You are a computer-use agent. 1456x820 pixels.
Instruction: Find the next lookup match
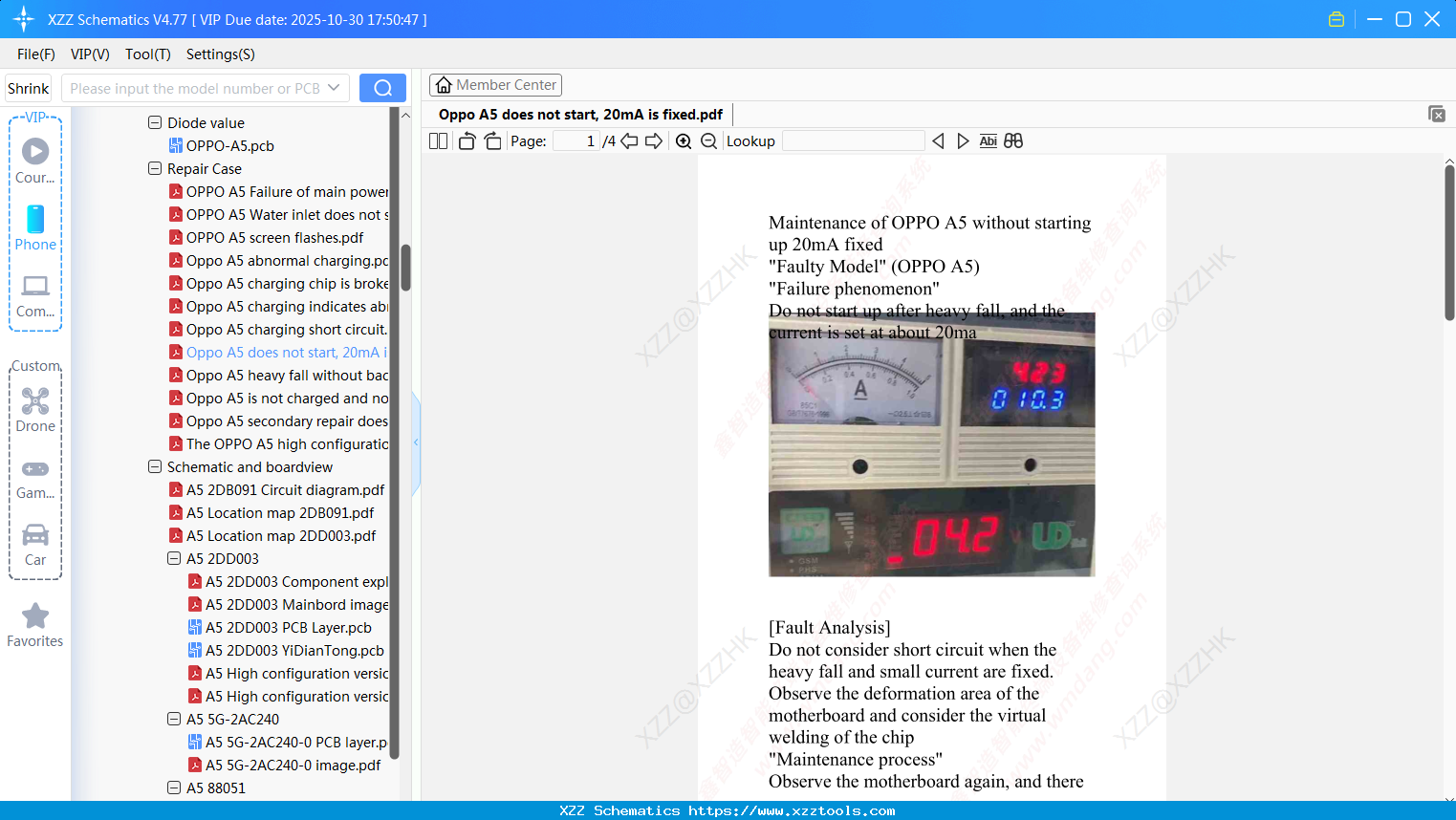[x=963, y=141]
